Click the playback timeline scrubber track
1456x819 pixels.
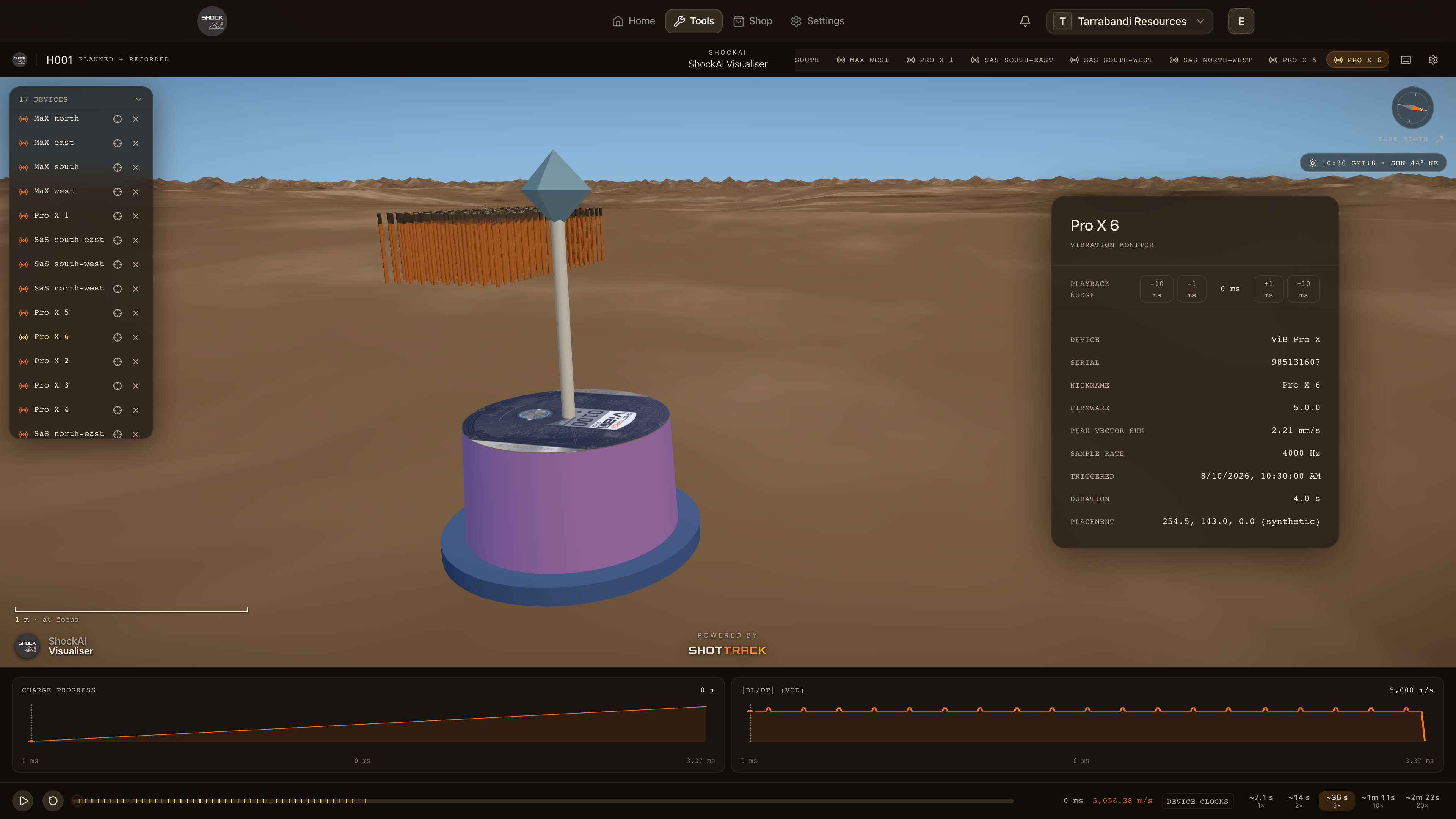(544, 801)
